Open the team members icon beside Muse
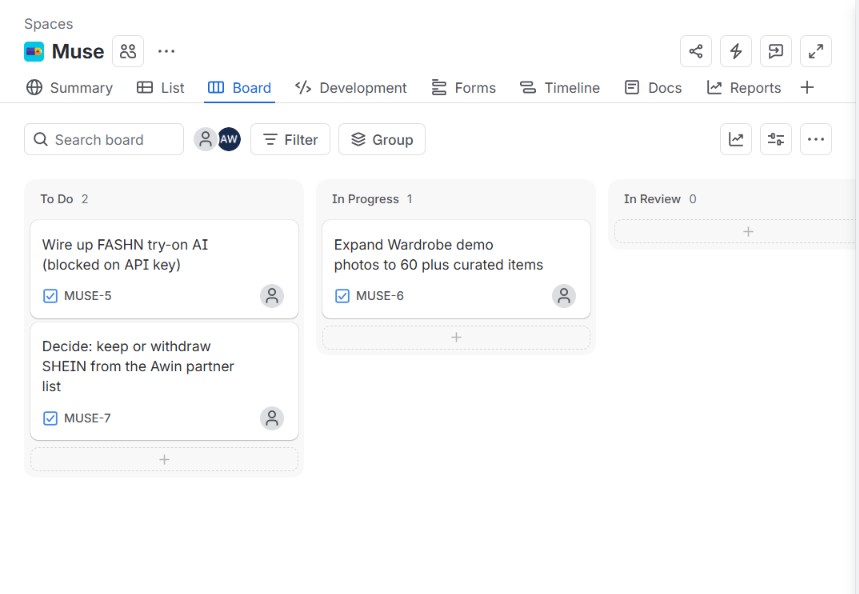This screenshot has height=594, width=859. tap(128, 52)
